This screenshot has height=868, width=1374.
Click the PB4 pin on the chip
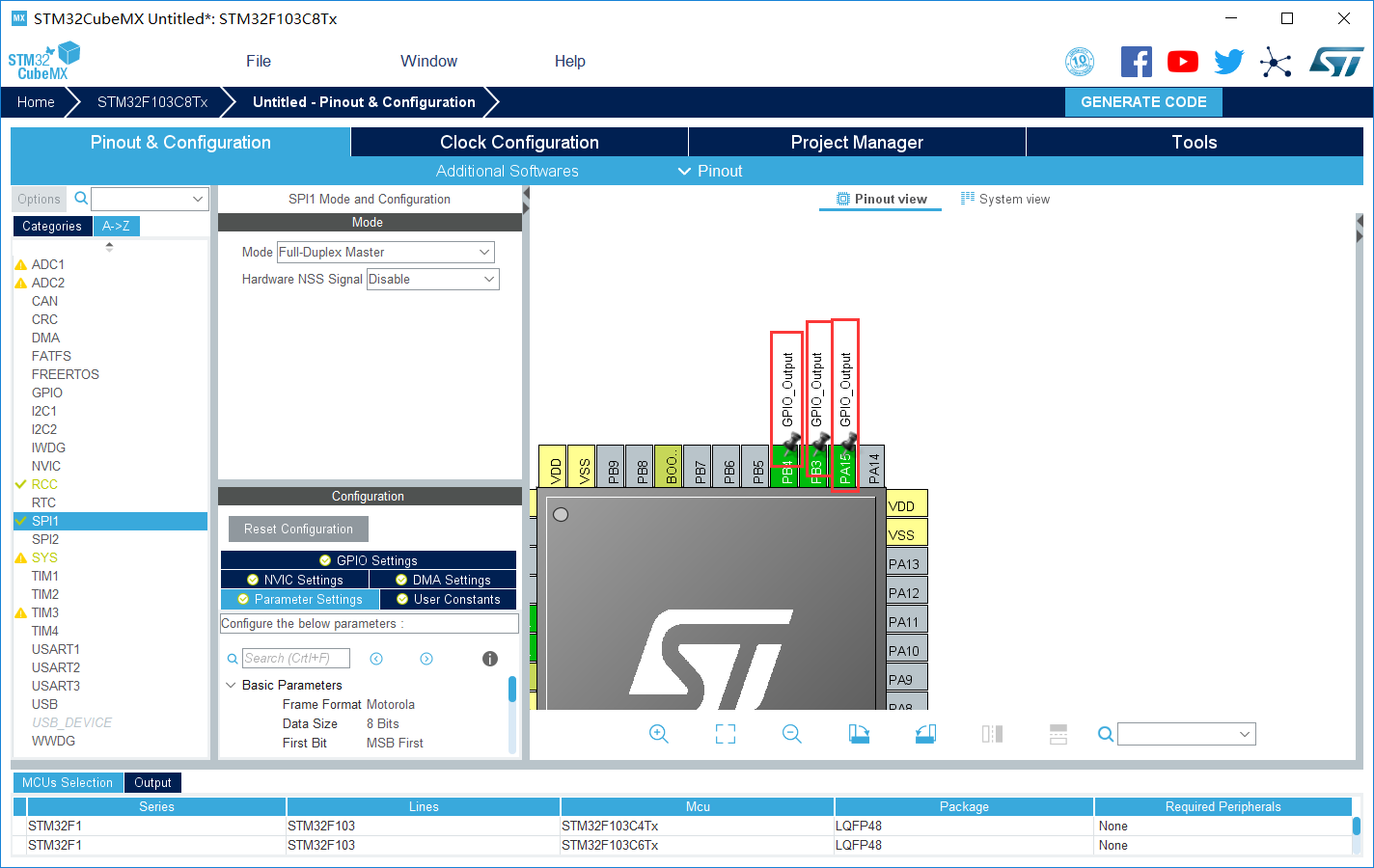784,468
